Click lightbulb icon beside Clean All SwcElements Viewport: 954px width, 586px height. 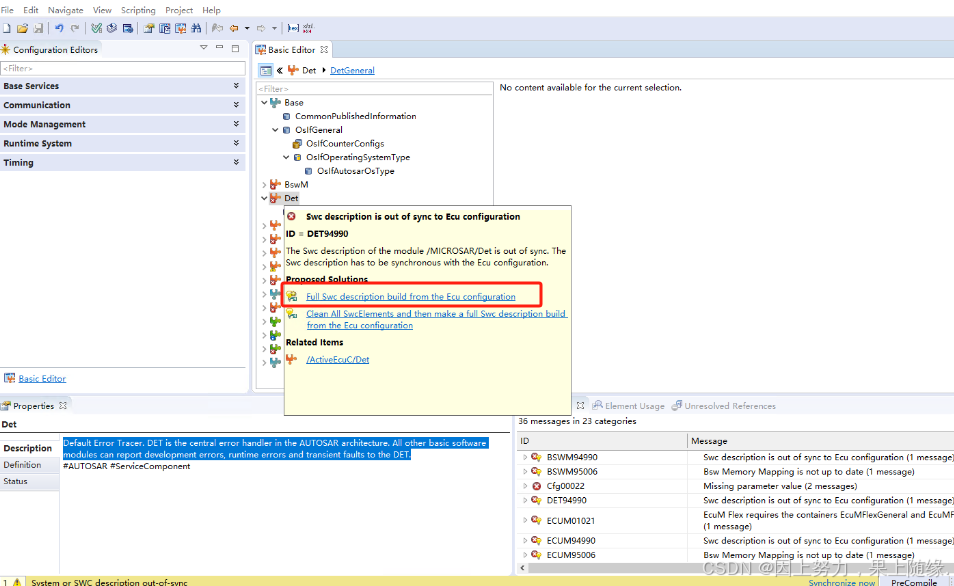(x=292, y=313)
